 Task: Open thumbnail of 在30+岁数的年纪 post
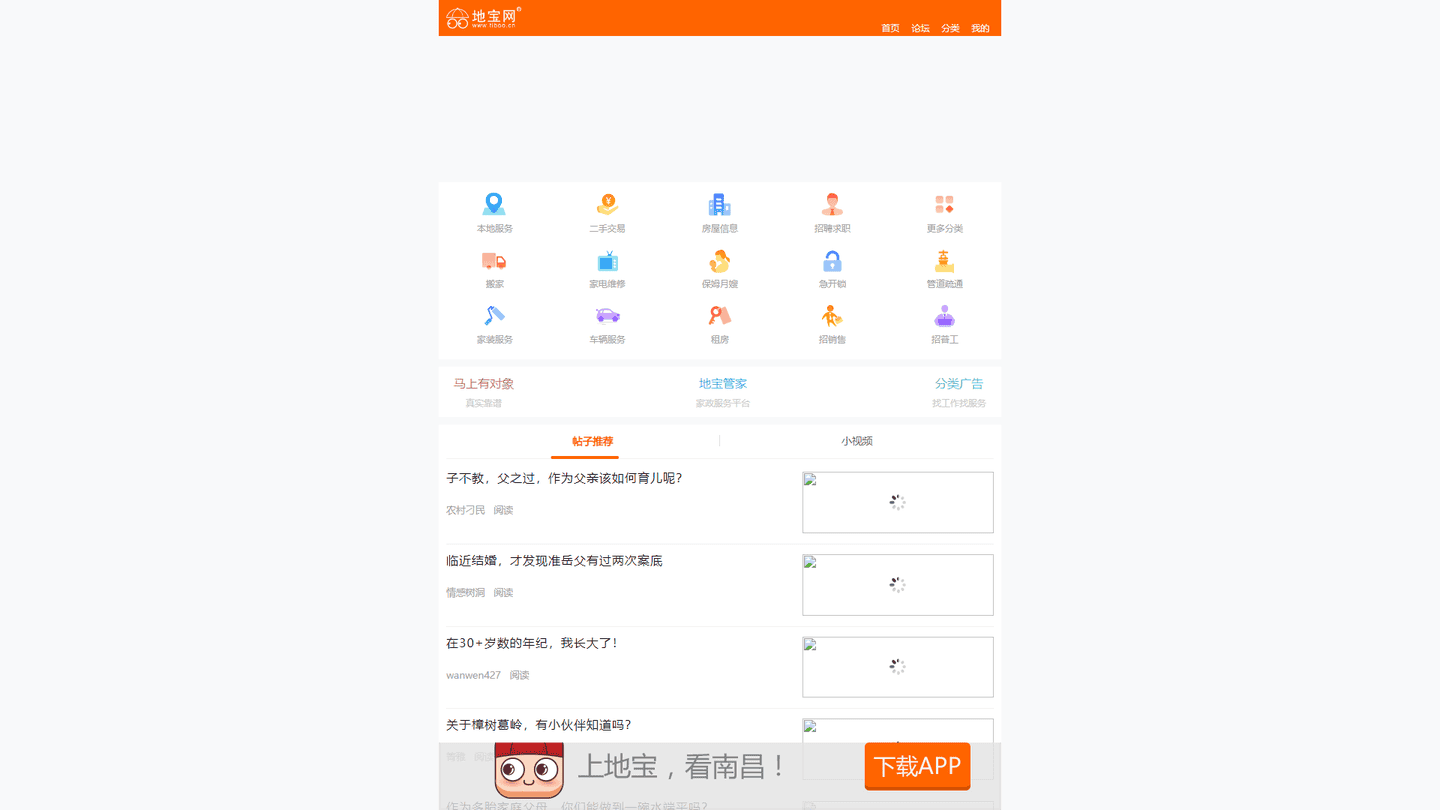(898, 667)
